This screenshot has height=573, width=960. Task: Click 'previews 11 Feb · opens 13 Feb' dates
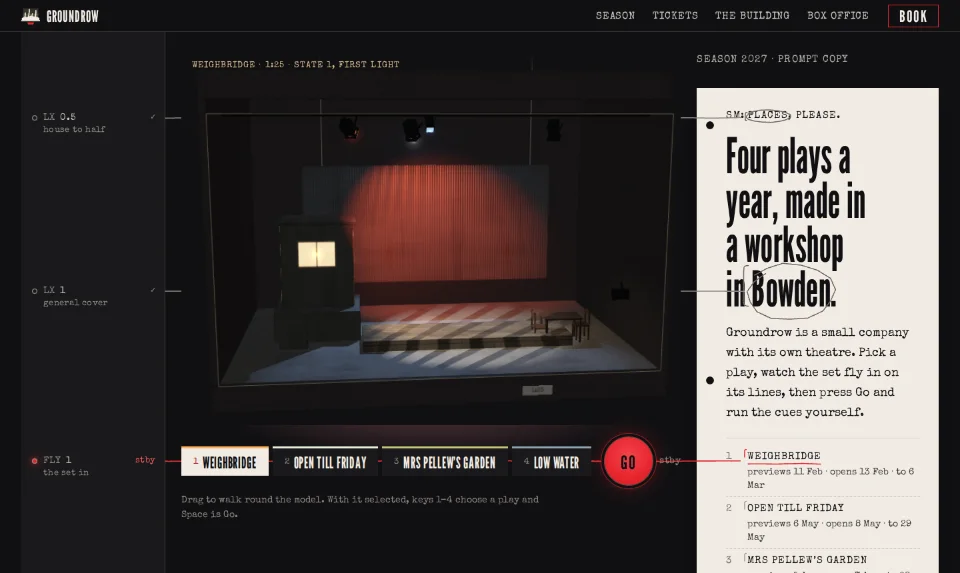pos(831,478)
